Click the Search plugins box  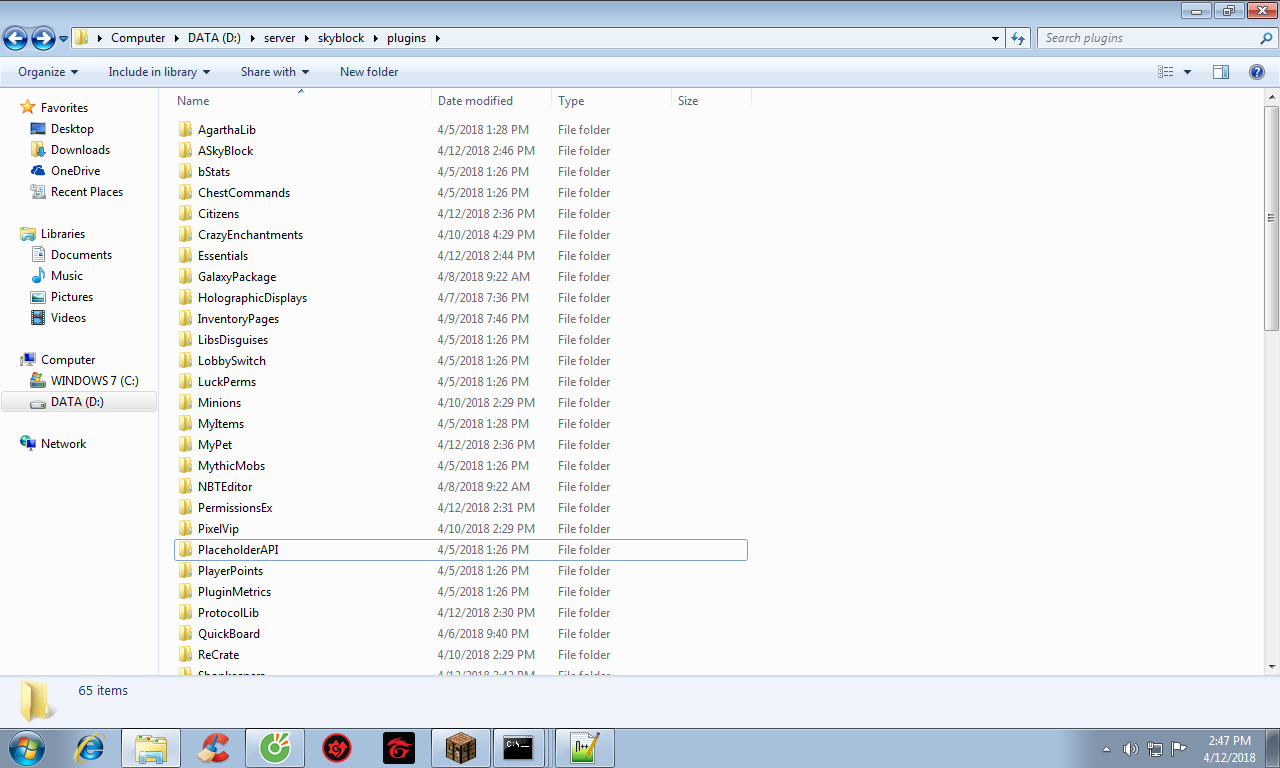1148,38
